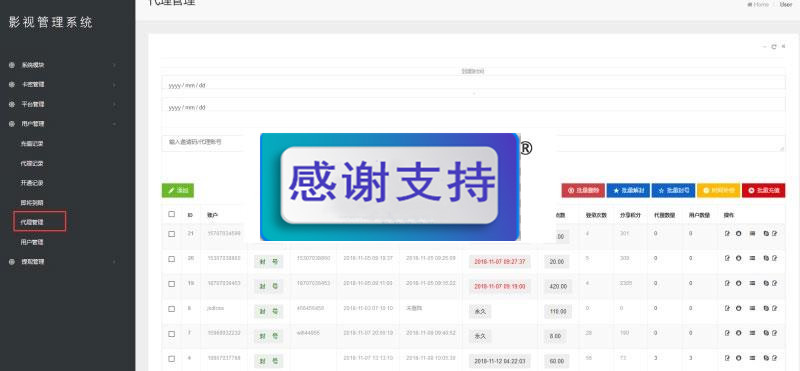Screen dimensions: 800x371
Task: Click the blue 批量封号 button
Action: tap(673, 190)
